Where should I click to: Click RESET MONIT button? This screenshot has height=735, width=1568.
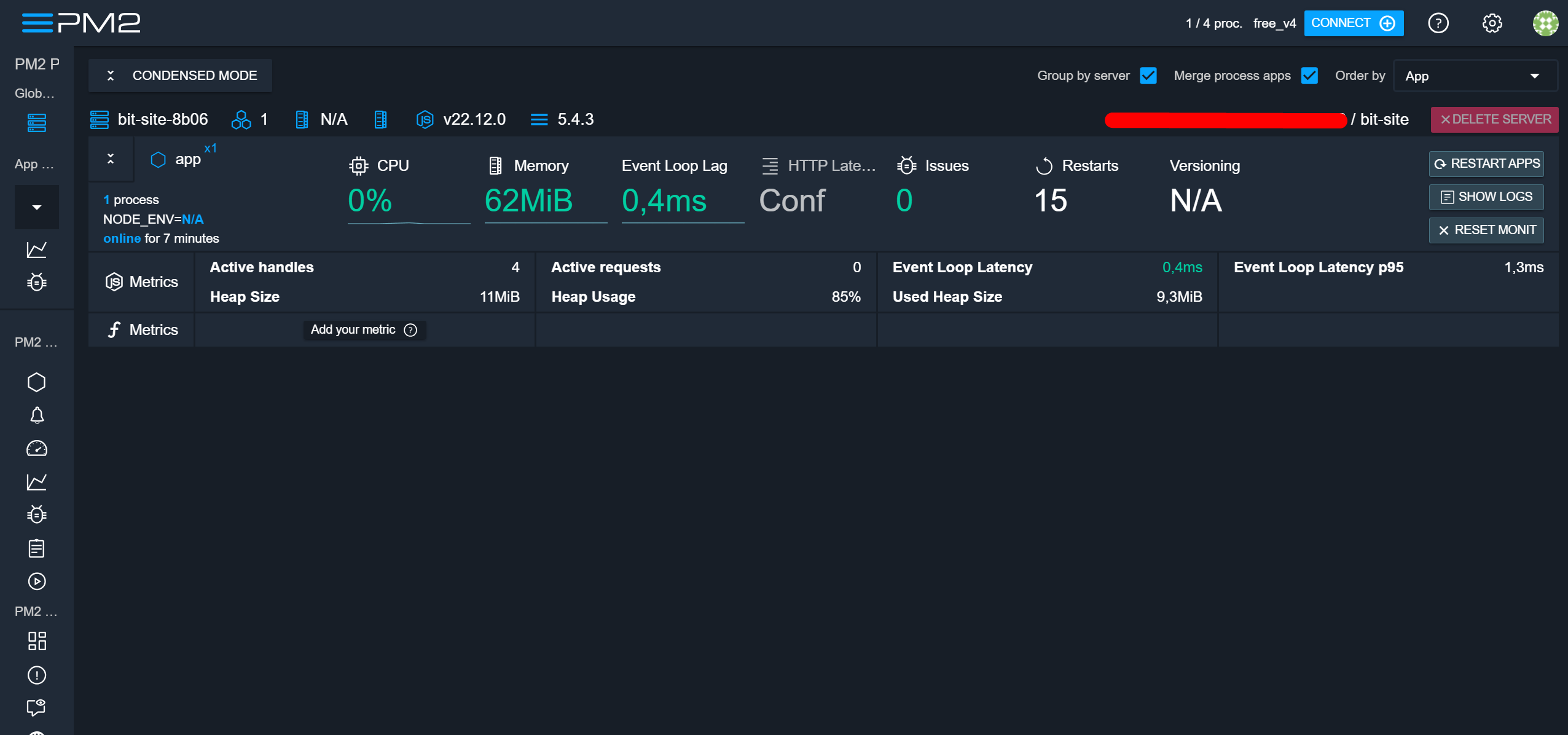(x=1486, y=230)
